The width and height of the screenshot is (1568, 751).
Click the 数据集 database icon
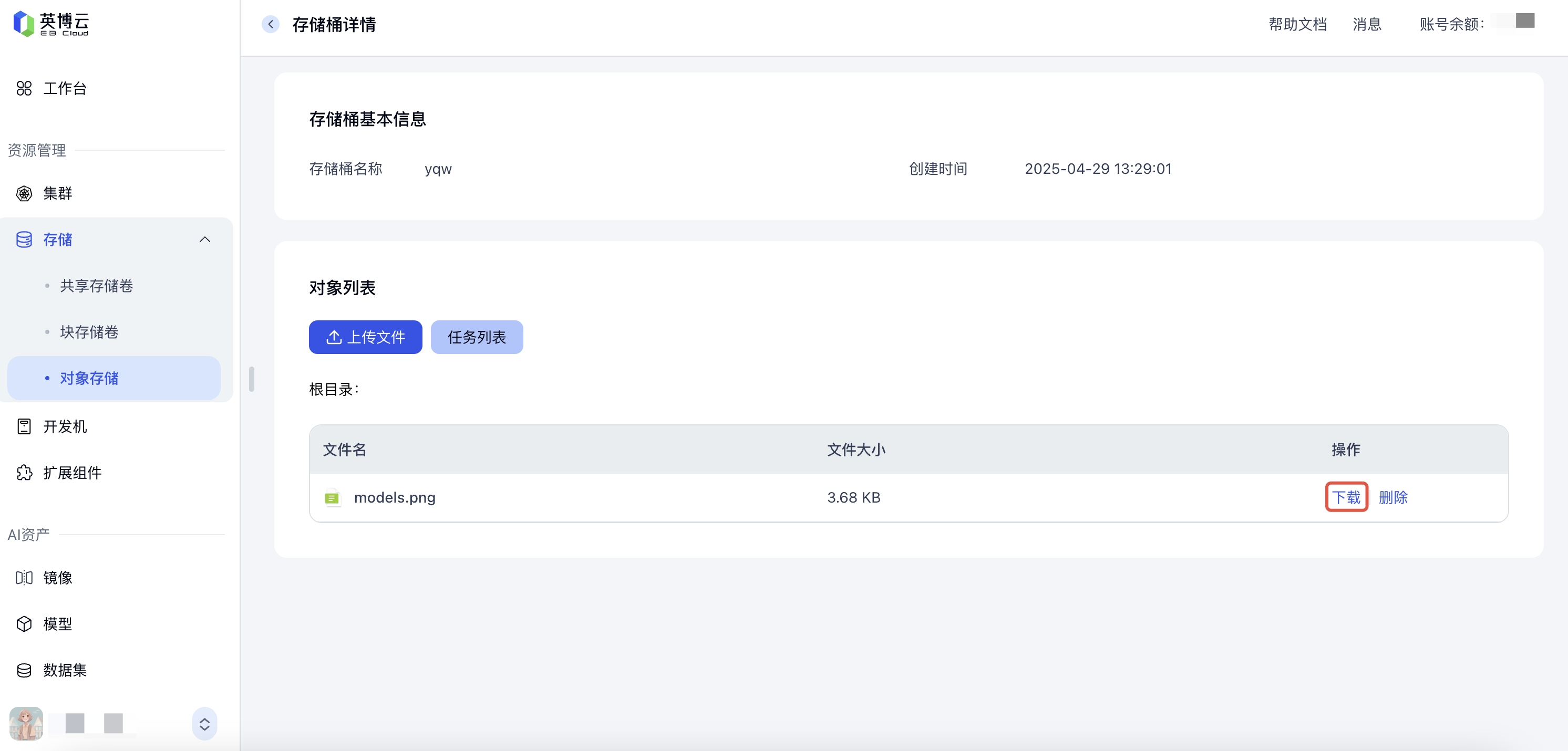24,670
